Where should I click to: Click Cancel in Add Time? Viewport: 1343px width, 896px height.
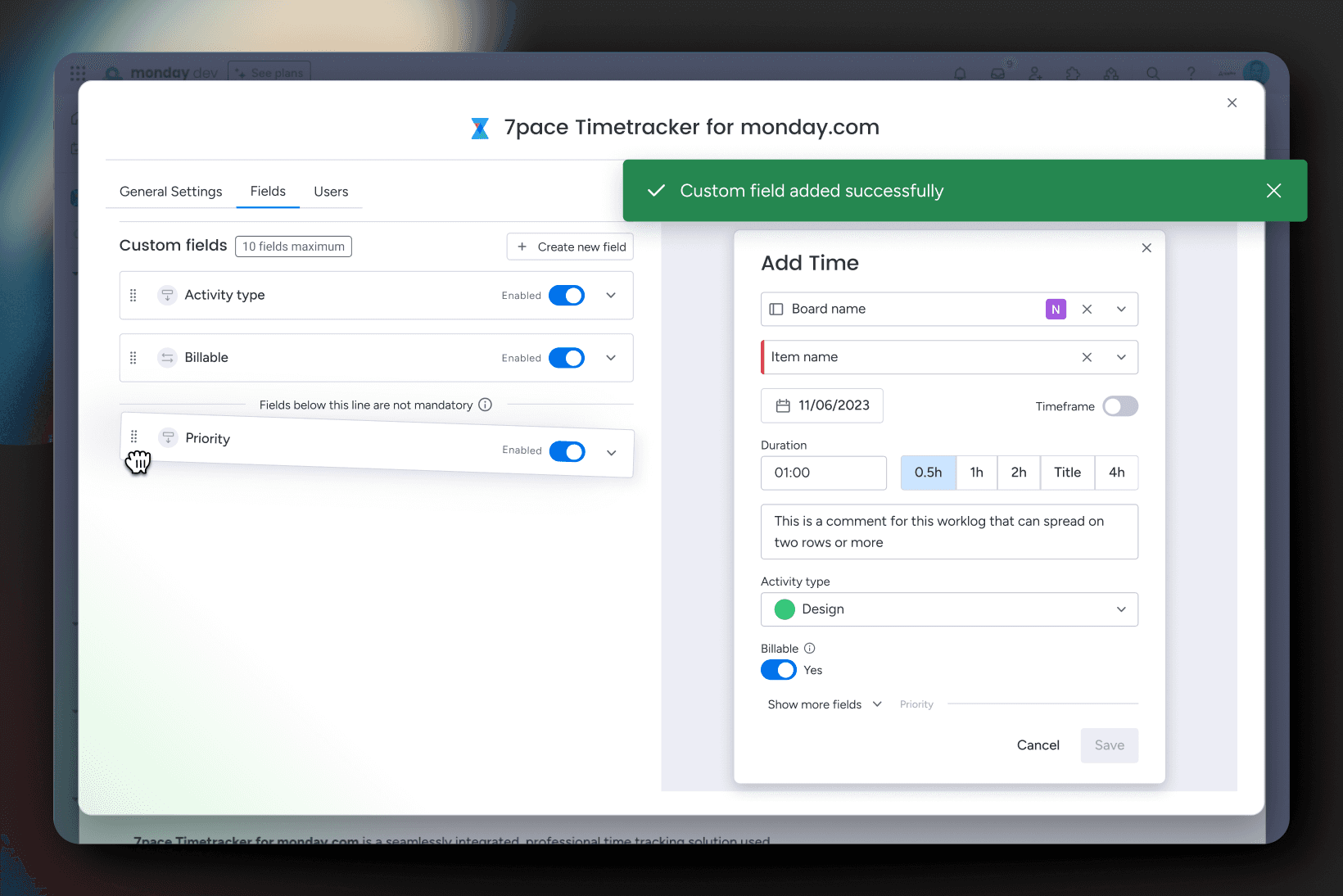pos(1038,745)
